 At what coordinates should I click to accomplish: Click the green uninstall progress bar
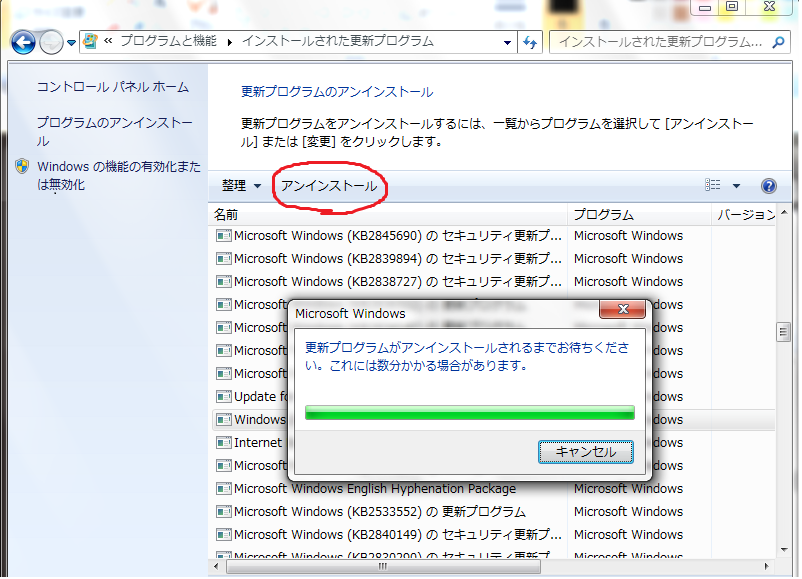pyautogui.click(x=470, y=412)
